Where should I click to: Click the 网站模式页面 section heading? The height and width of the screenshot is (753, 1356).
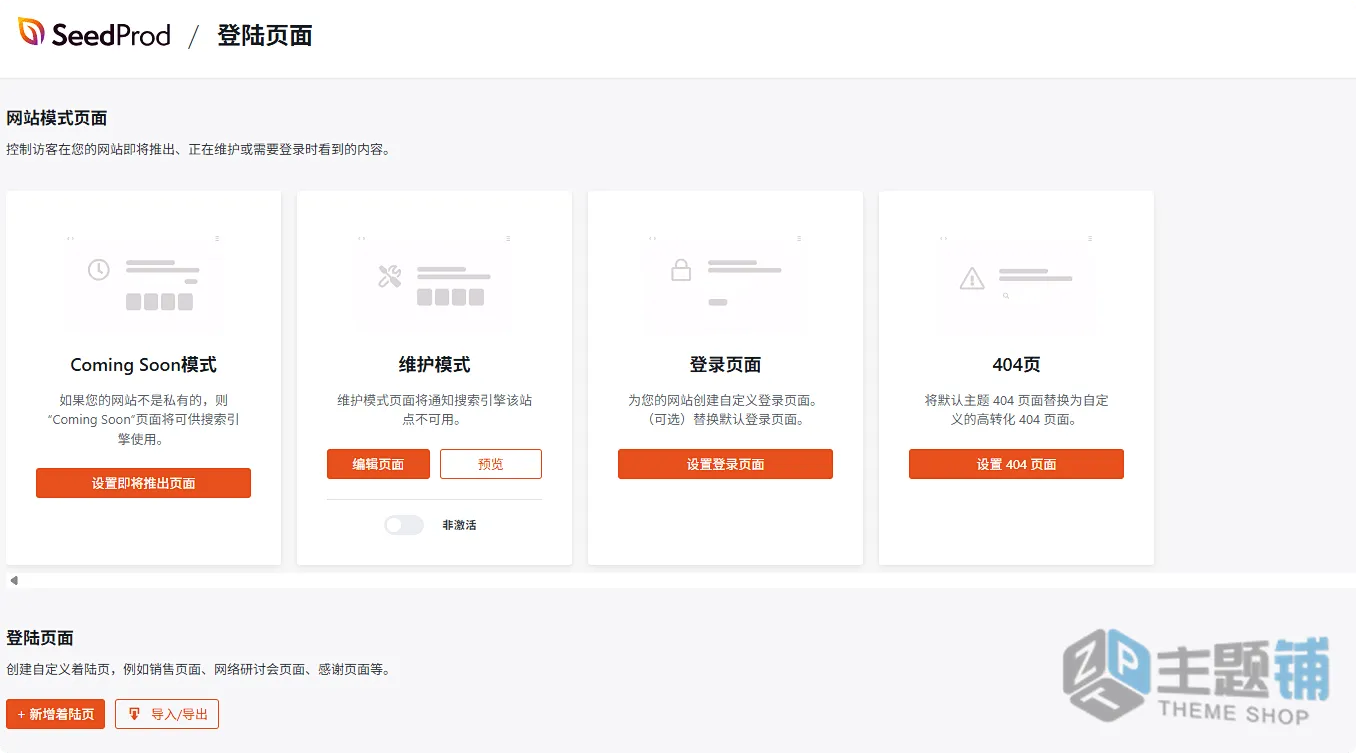click(57, 118)
